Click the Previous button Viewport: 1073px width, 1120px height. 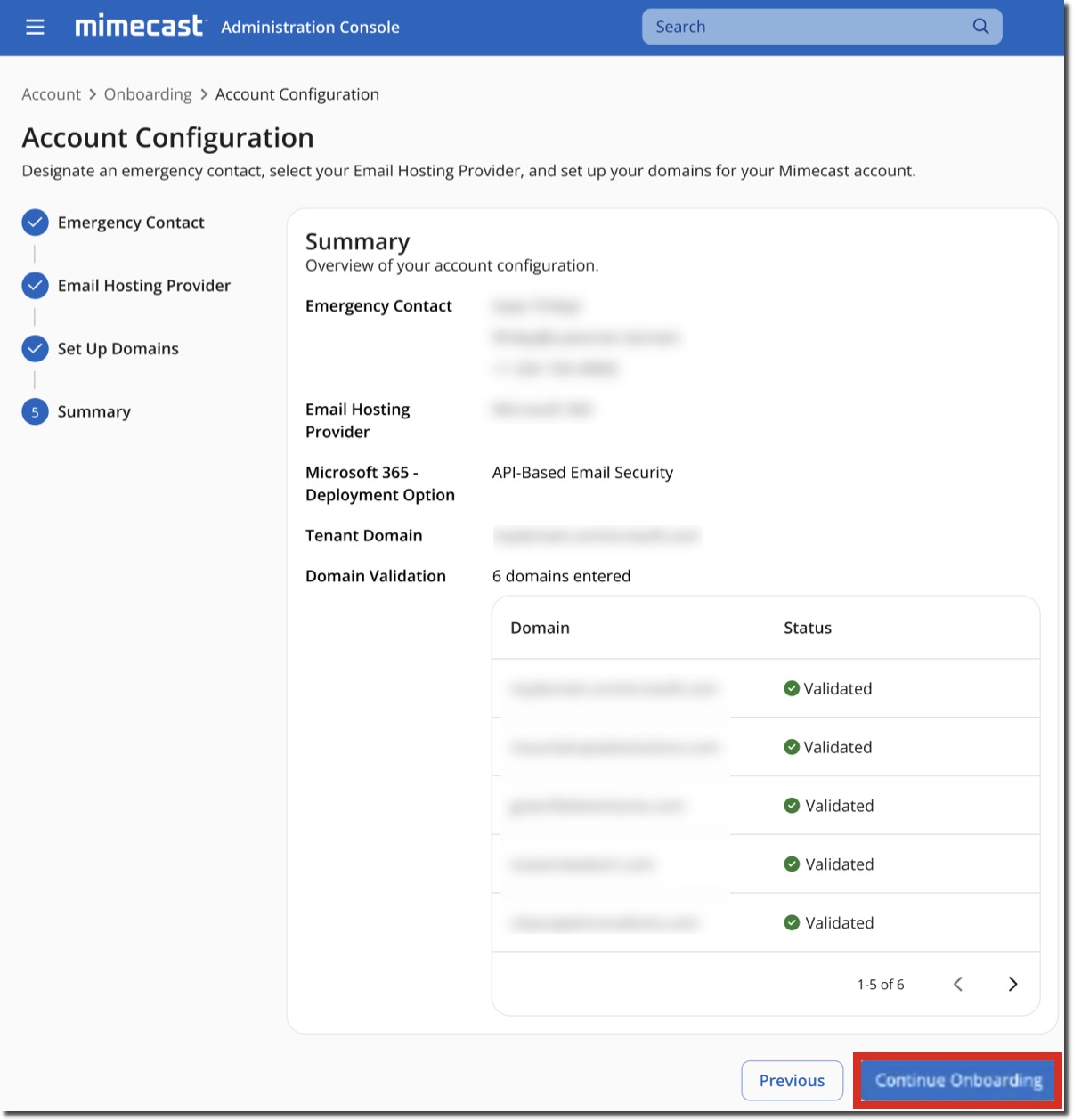pyautogui.click(x=792, y=1080)
